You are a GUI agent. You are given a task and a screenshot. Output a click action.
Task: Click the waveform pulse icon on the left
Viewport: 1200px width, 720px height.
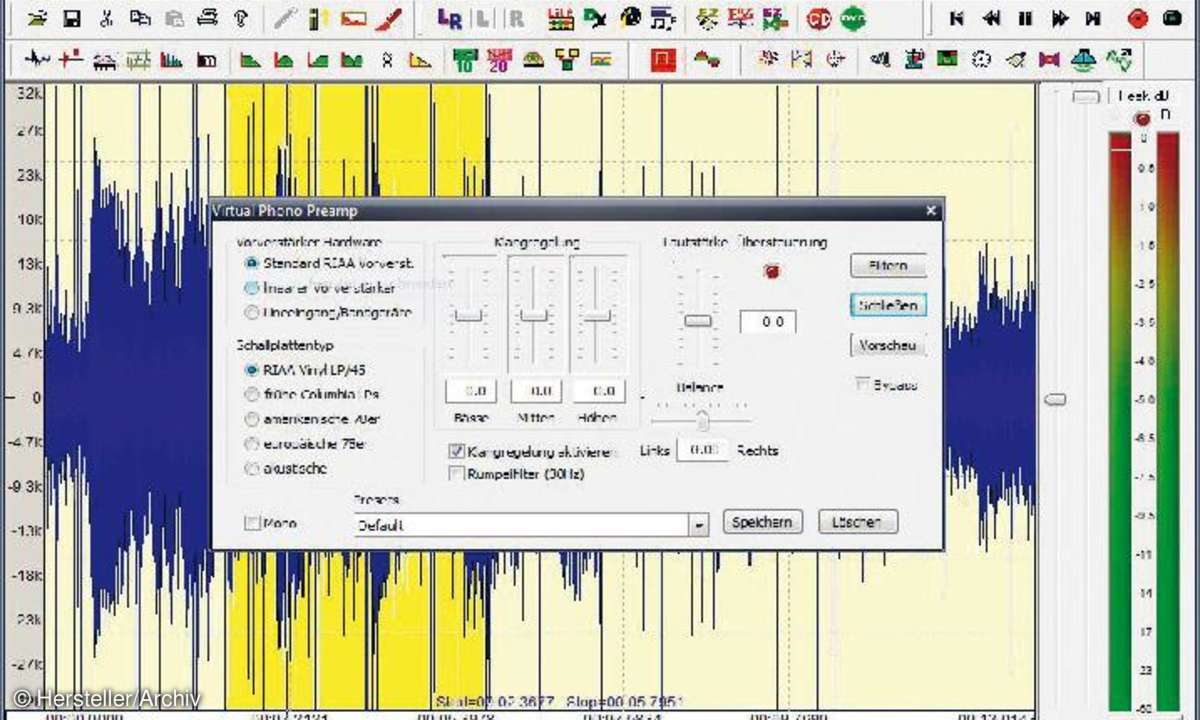point(37,60)
